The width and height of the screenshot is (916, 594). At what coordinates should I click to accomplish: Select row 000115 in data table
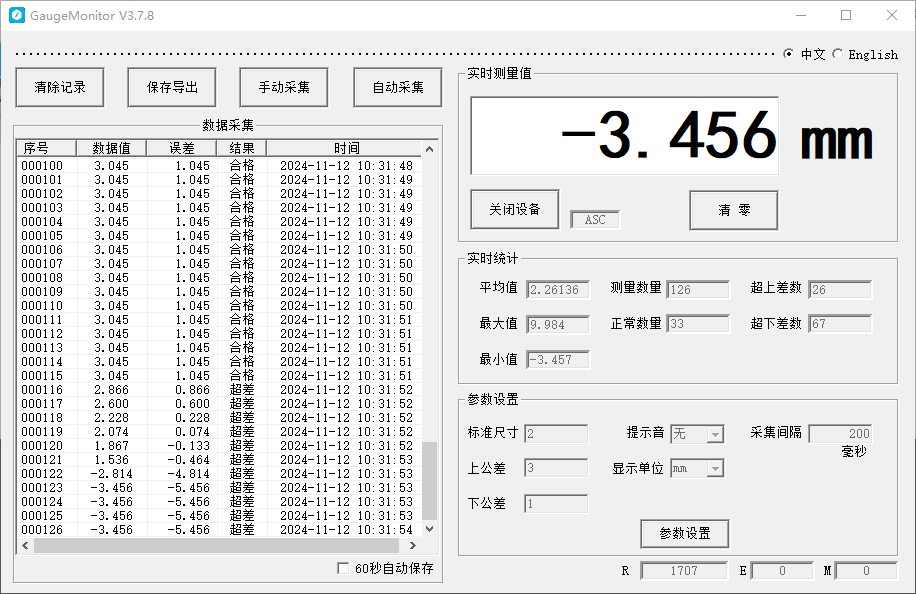pyautogui.click(x=217, y=376)
